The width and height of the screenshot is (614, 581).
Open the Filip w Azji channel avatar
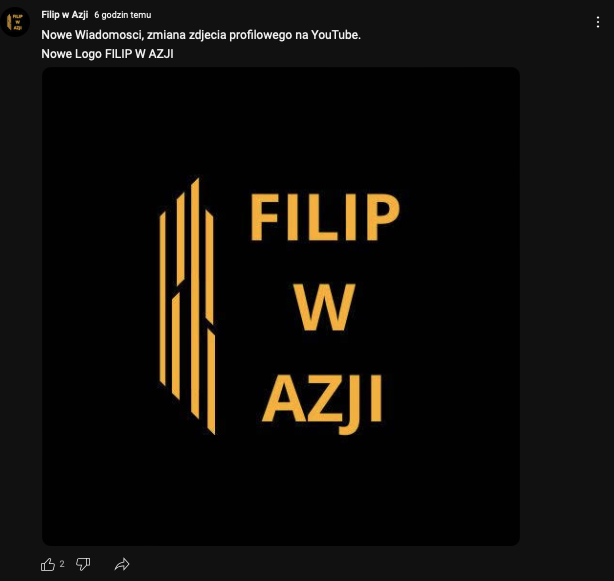15,22
